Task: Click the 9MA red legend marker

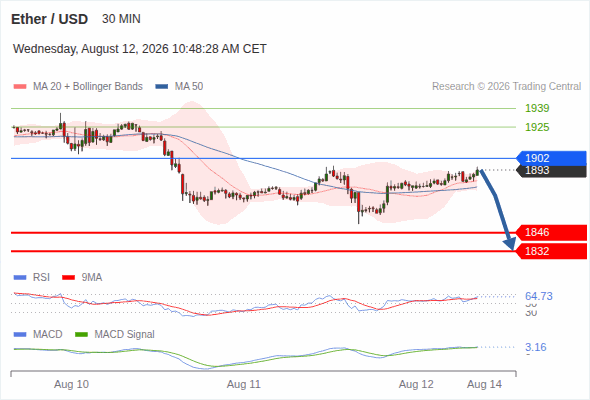Action: [68, 278]
